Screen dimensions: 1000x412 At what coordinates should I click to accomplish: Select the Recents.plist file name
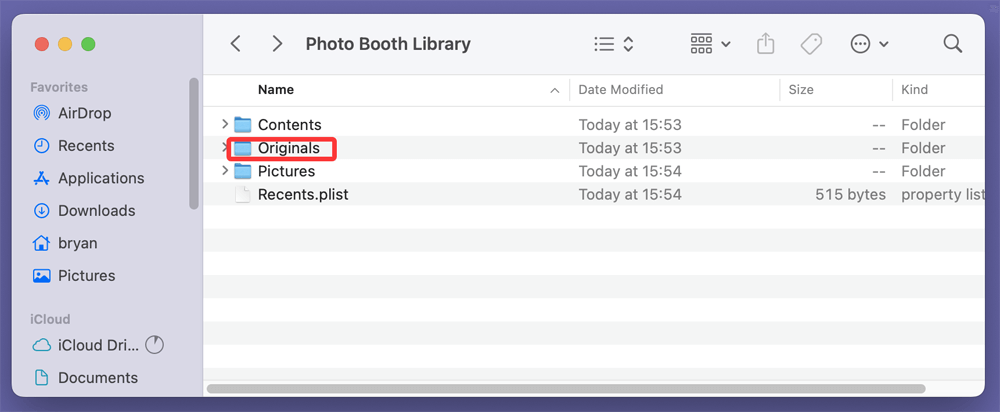303,195
